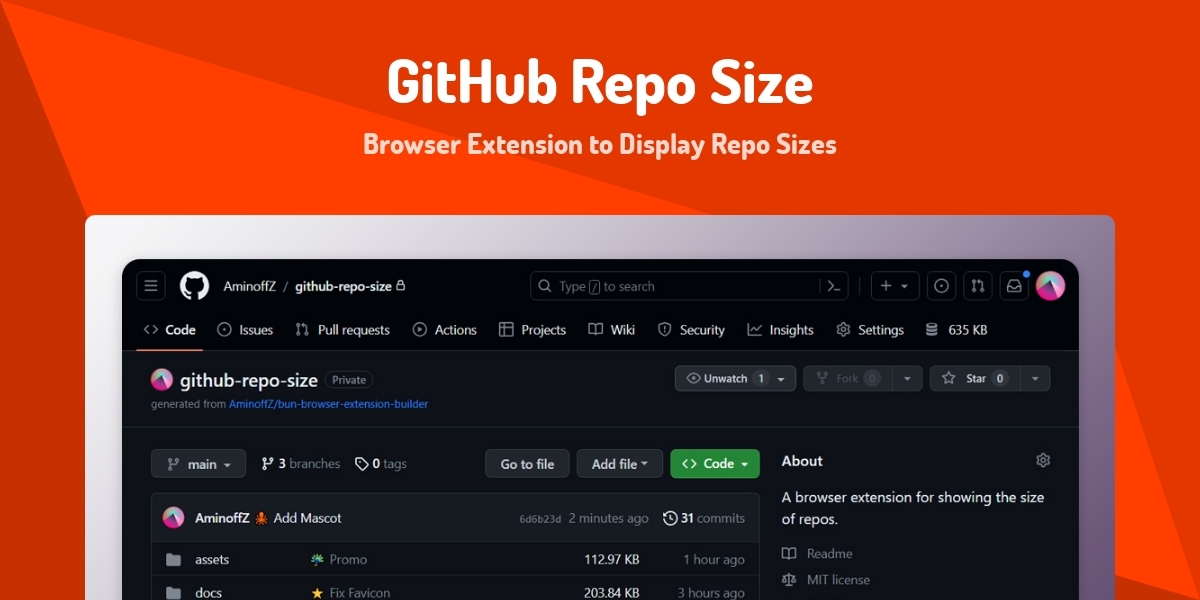Screen dimensions: 1200x600
Task: Expand the Add file dropdown
Action: click(x=620, y=464)
